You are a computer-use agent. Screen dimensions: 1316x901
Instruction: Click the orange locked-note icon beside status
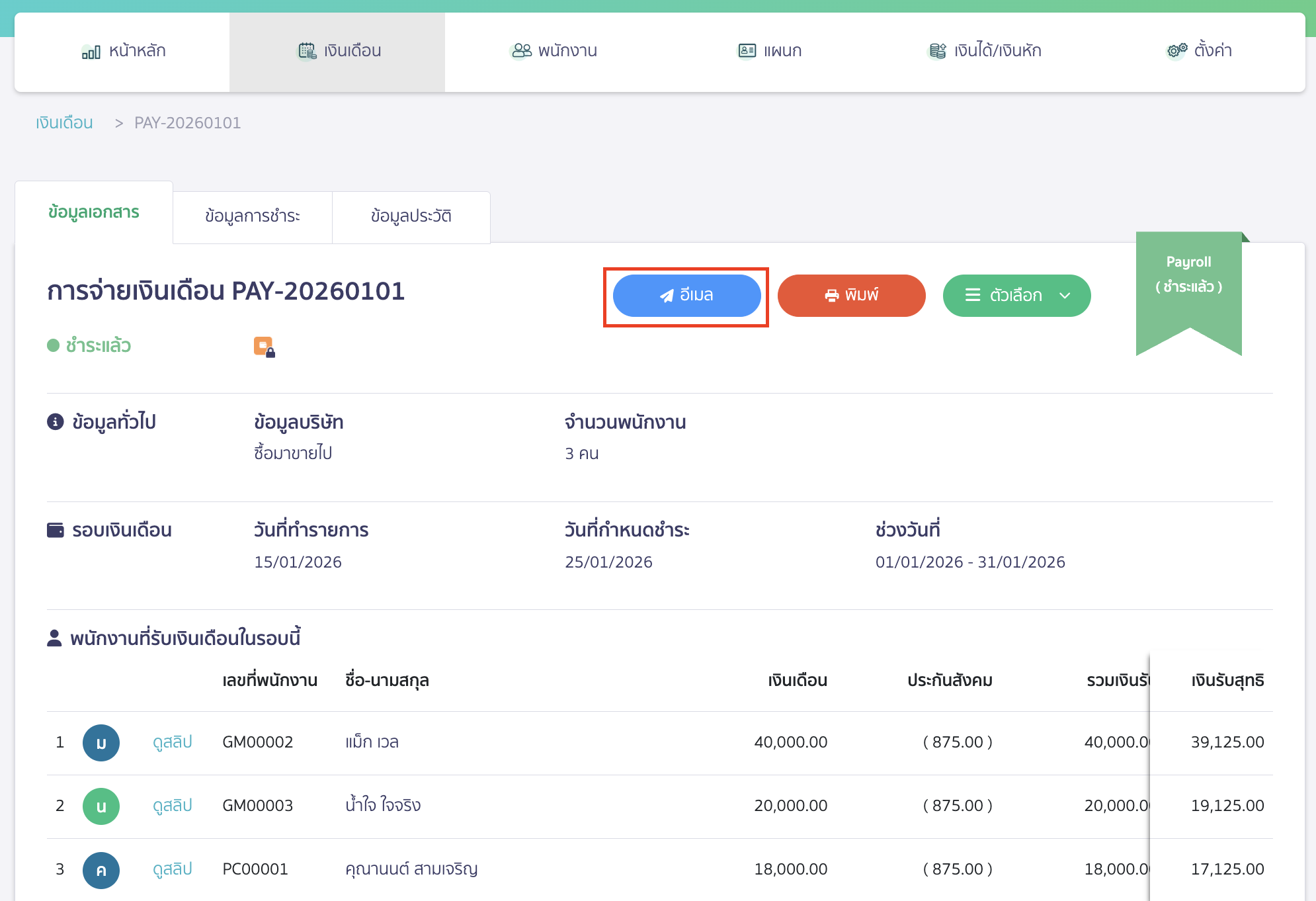click(x=264, y=347)
